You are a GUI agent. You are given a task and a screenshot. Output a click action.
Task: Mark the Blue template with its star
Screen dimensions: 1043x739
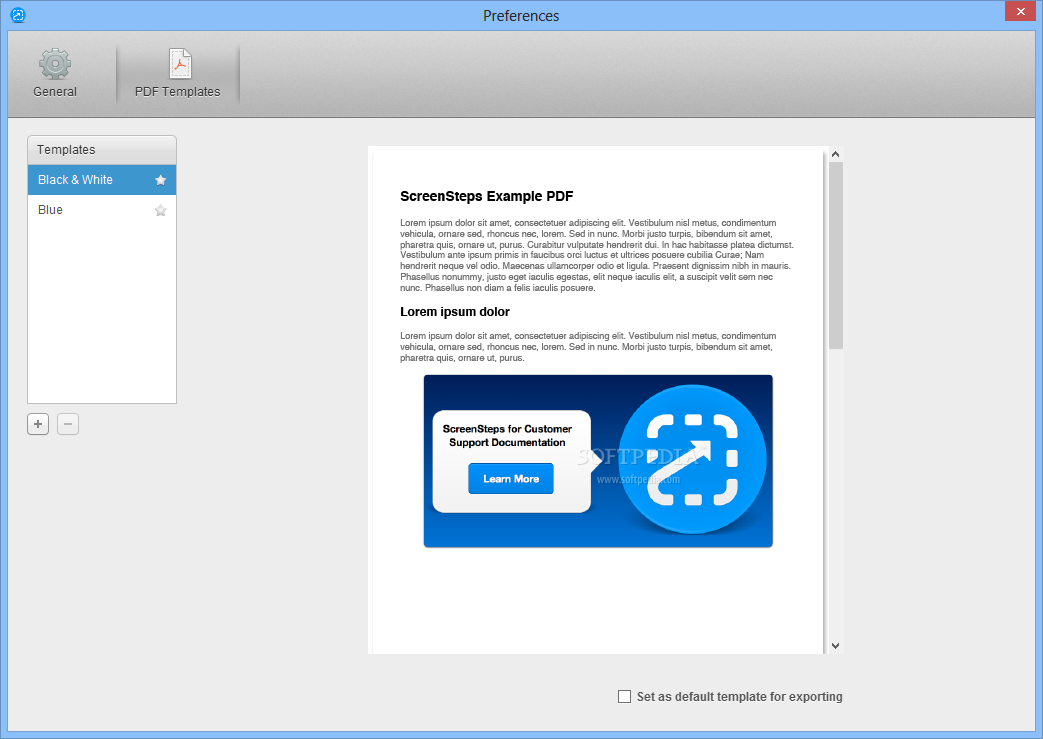point(160,210)
